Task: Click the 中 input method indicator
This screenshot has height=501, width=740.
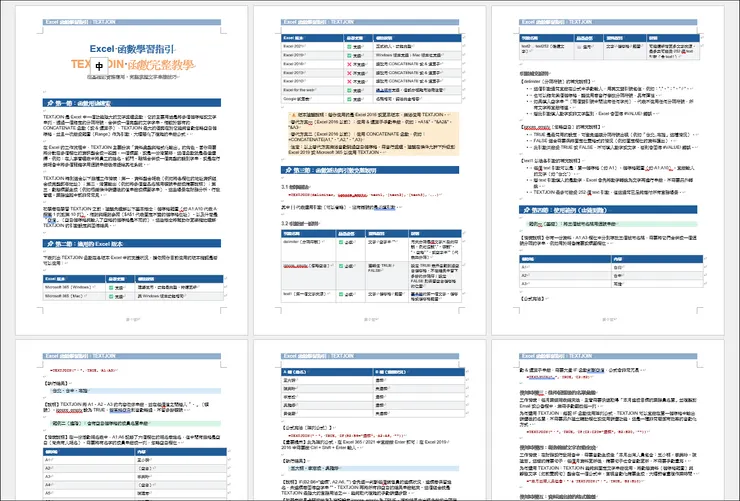Action: tap(99, 66)
